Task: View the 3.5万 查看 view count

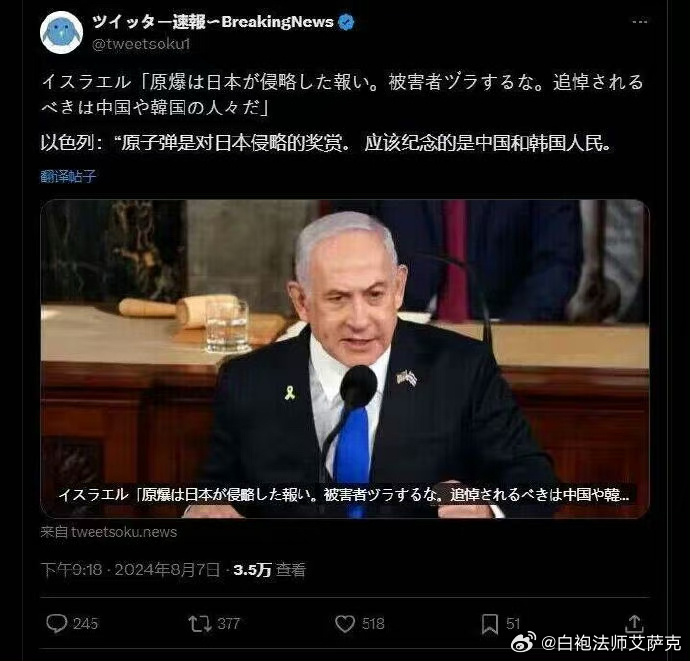Action: 269,570
